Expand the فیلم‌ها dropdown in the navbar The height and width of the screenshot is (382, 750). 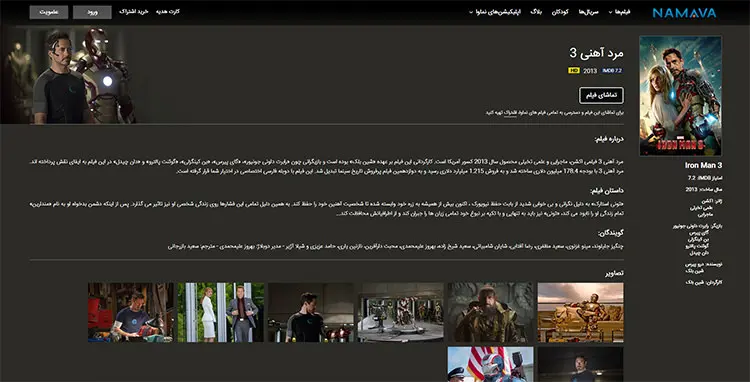(x=620, y=12)
